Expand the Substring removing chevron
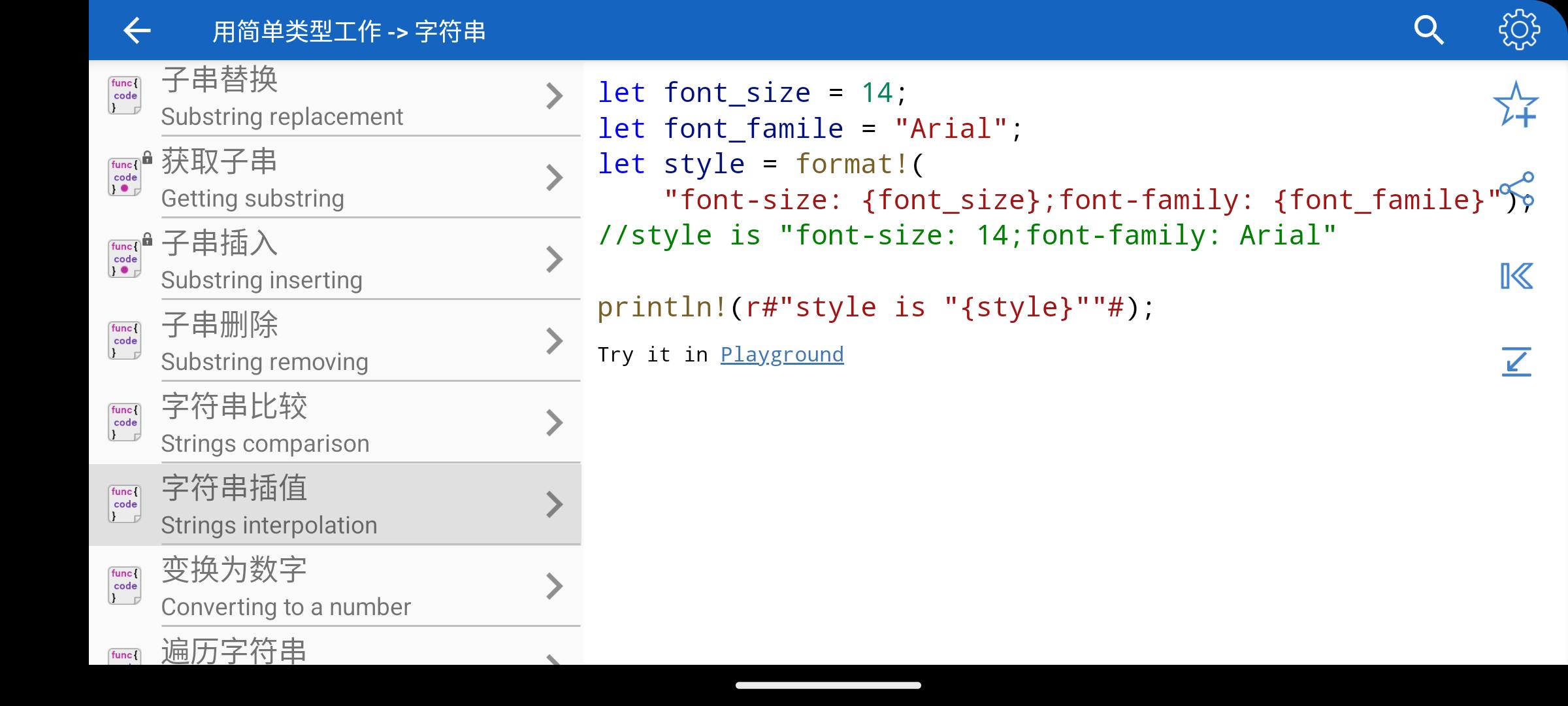This screenshot has width=1568, height=706. click(x=554, y=341)
